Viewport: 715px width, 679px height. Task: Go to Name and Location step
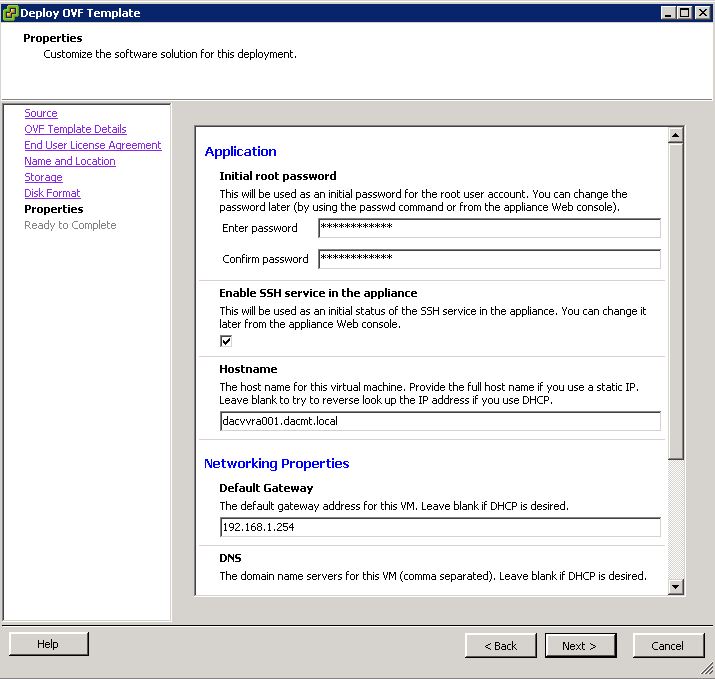pyautogui.click(x=70, y=161)
